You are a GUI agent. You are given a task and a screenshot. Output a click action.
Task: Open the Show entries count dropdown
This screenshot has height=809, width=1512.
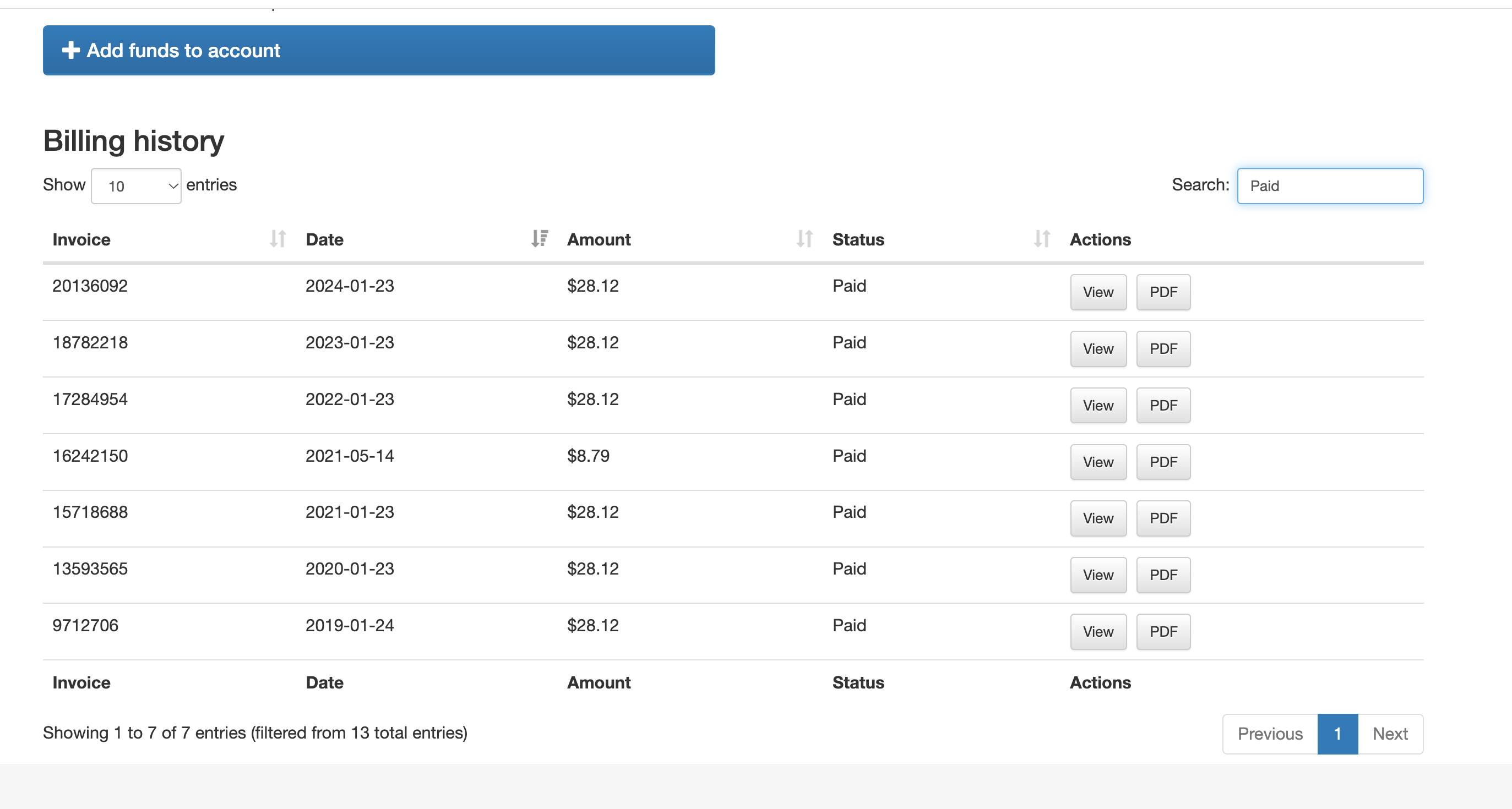(x=136, y=186)
